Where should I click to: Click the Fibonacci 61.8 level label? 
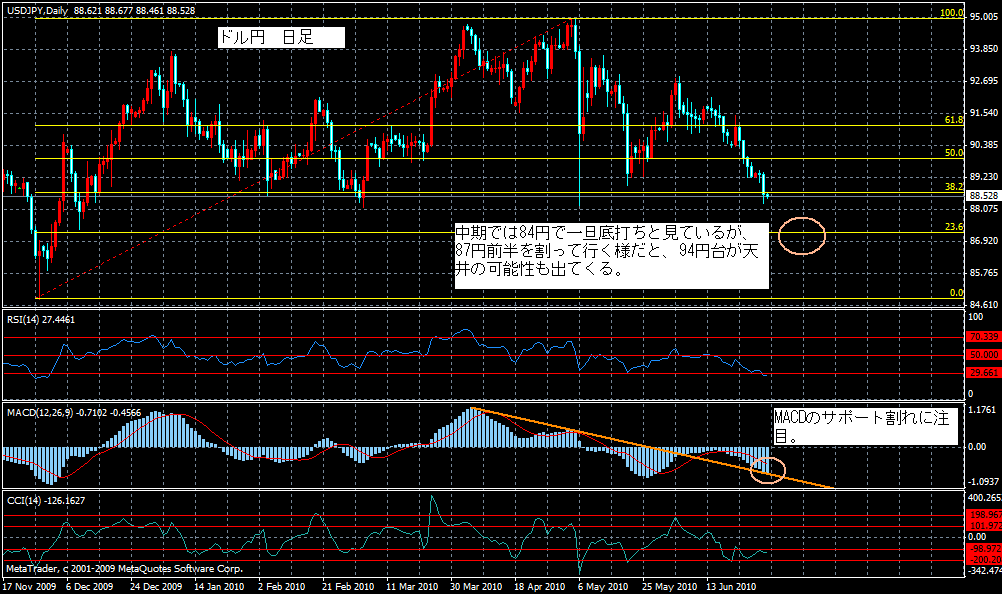tap(953, 119)
